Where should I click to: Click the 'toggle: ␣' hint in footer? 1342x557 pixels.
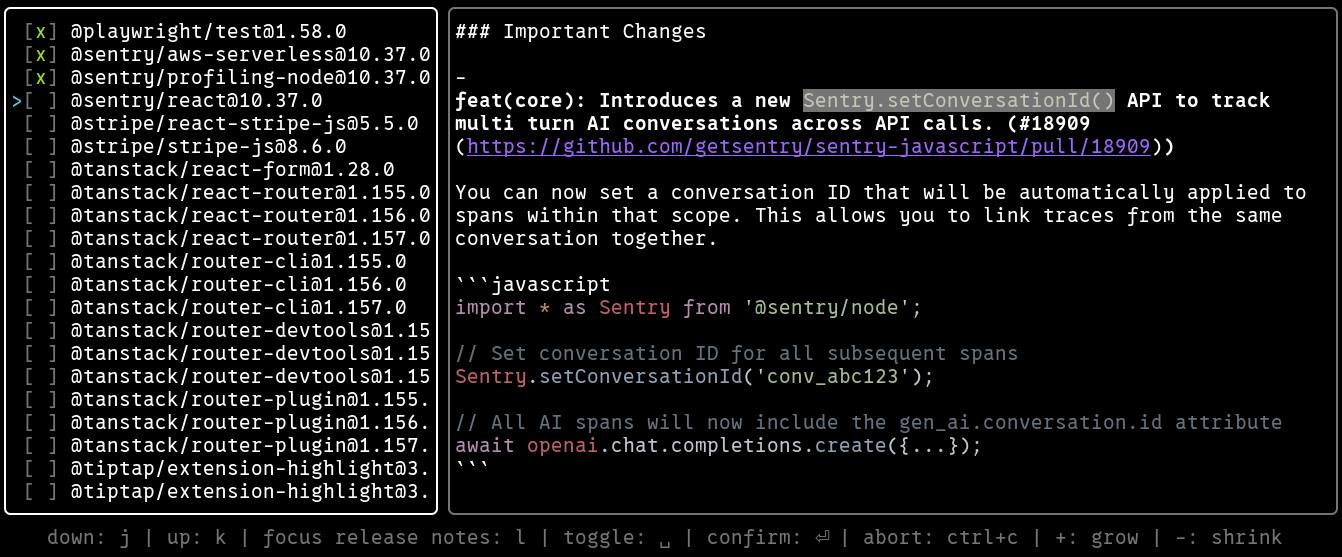pyautogui.click(x=617, y=538)
